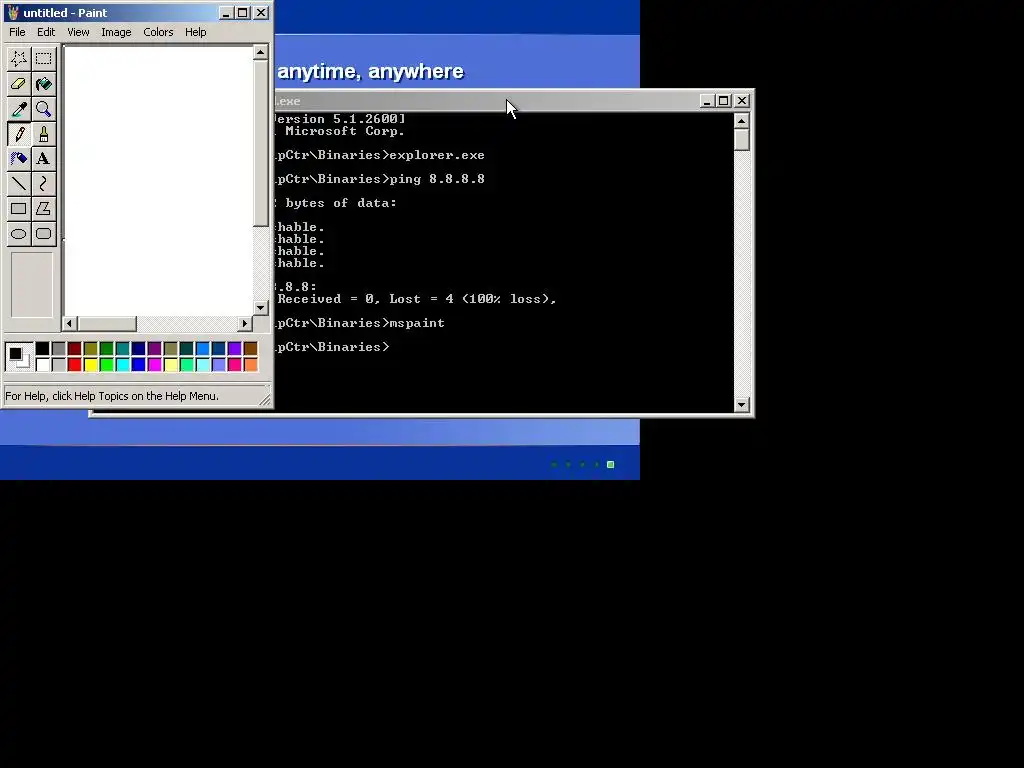Open the Help menu in Paint
1024x768 pixels.
coord(195,32)
